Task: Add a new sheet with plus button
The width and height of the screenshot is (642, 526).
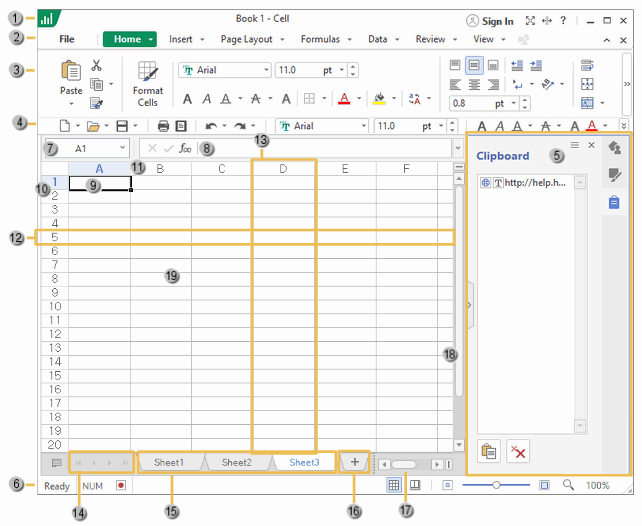Action: (x=355, y=462)
